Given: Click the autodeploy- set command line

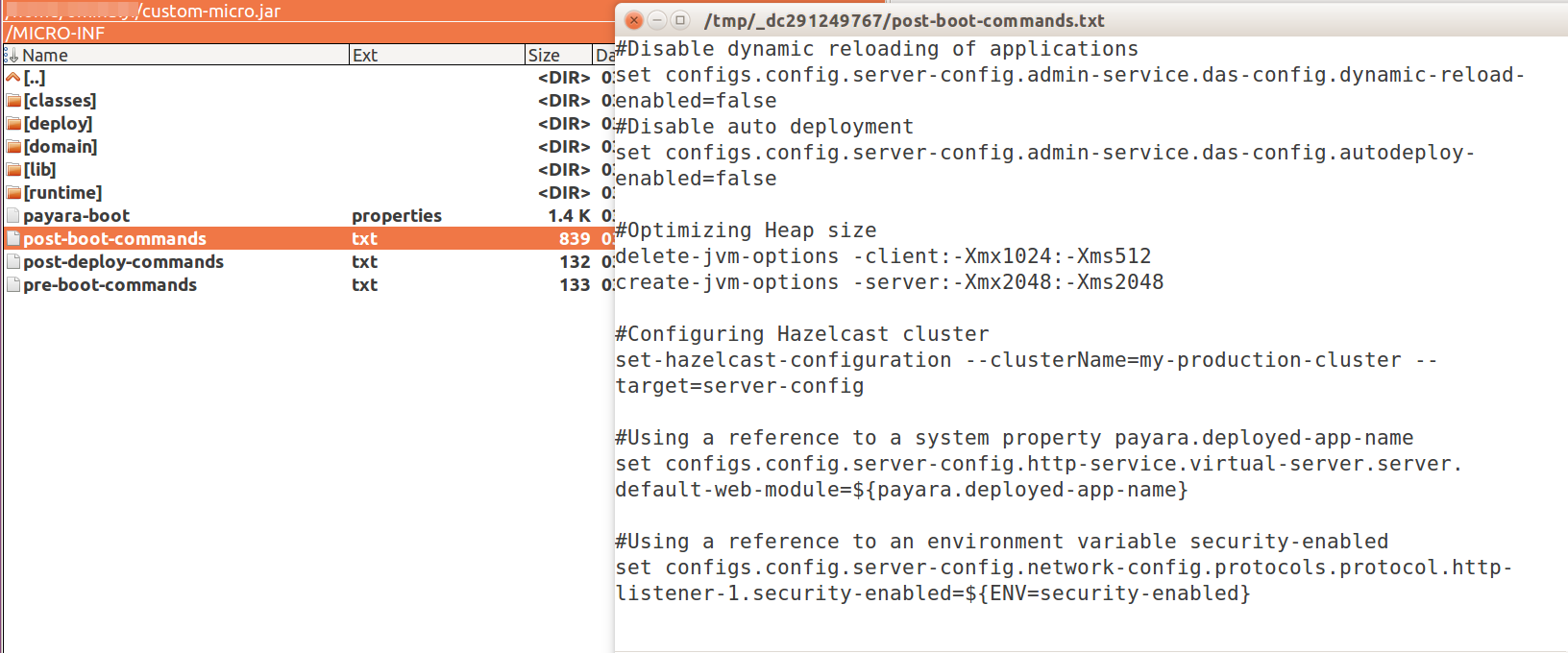Looking at the screenshot, I should [1044, 153].
